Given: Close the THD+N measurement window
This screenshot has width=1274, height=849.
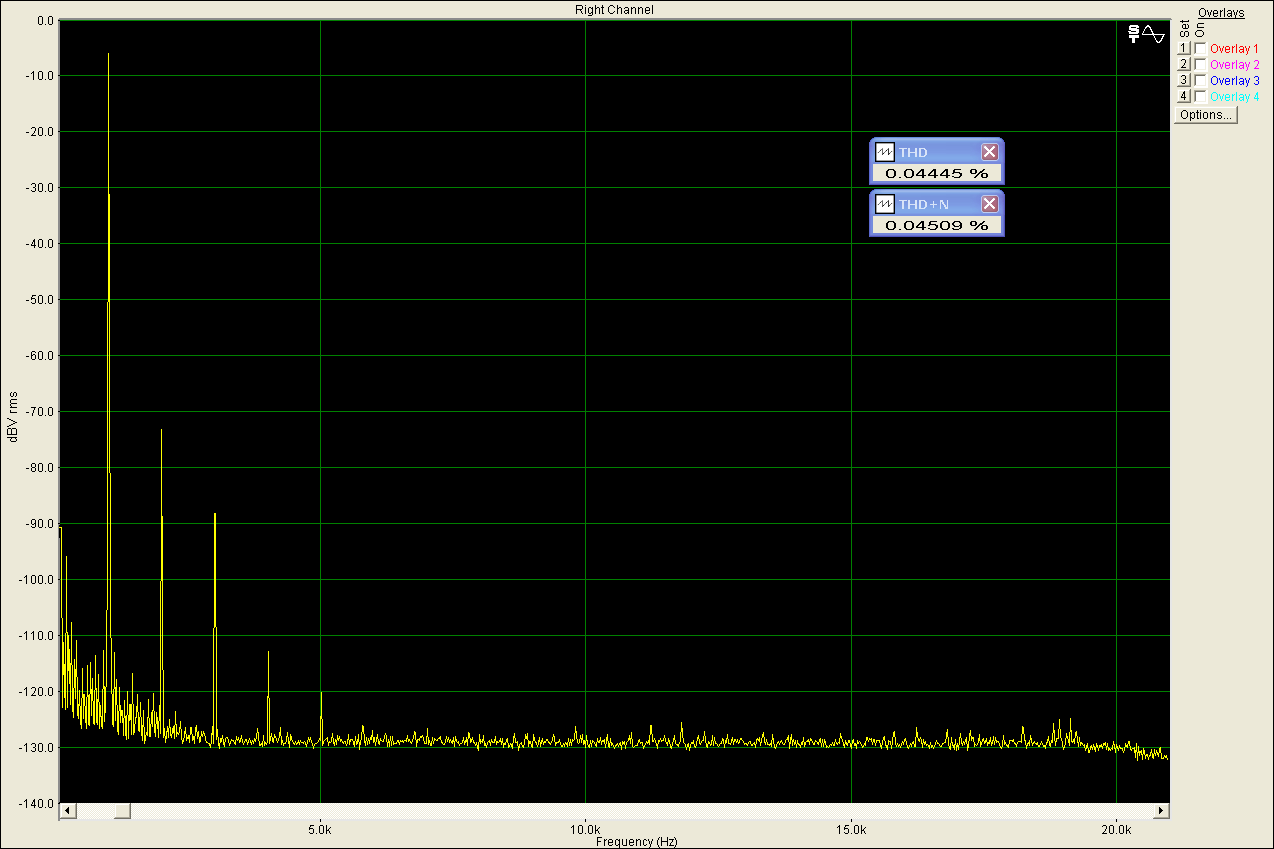Looking at the screenshot, I should pyautogui.click(x=989, y=204).
